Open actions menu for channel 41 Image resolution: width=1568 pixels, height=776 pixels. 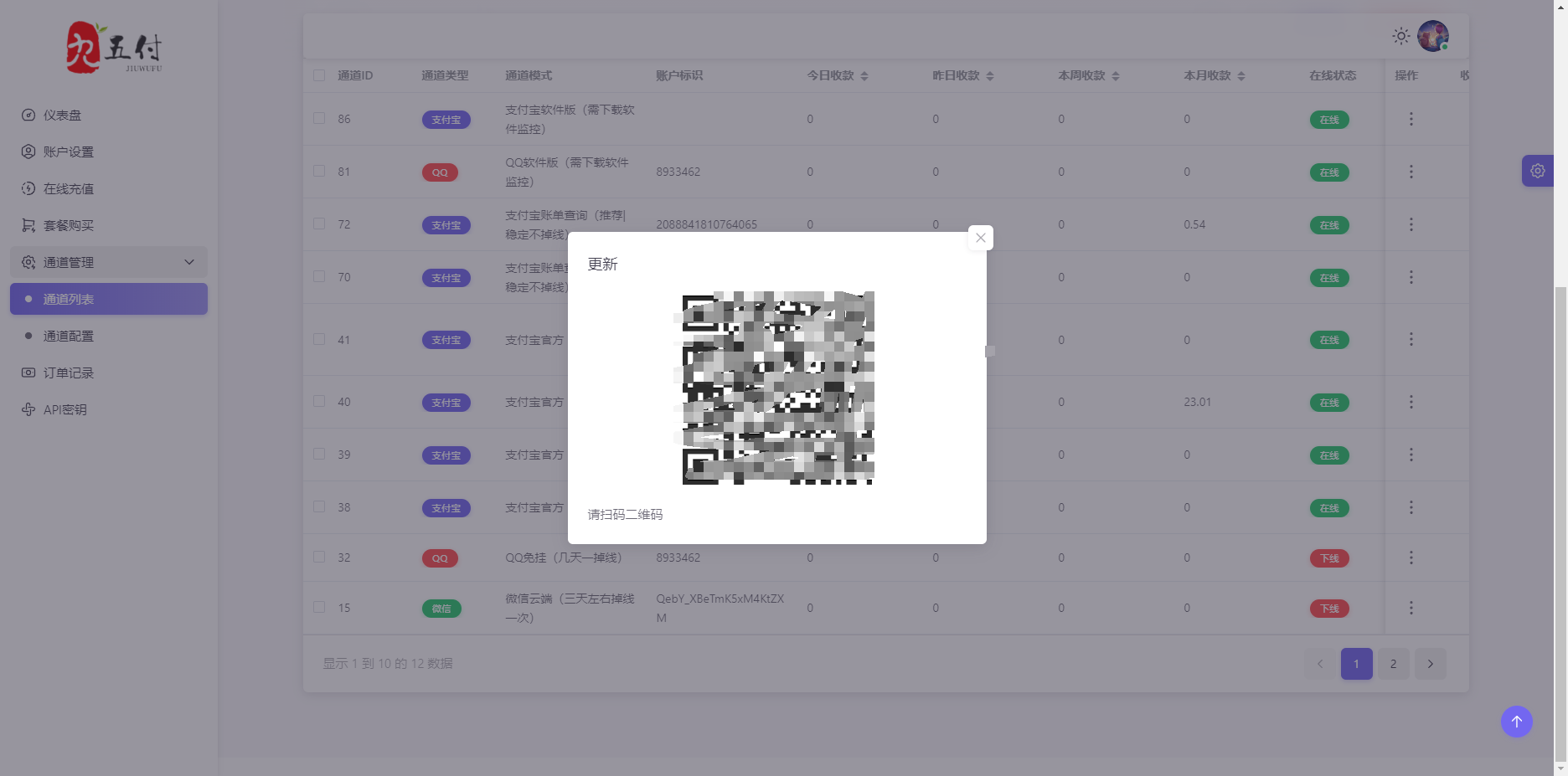pyautogui.click(x=1411, y=339)
